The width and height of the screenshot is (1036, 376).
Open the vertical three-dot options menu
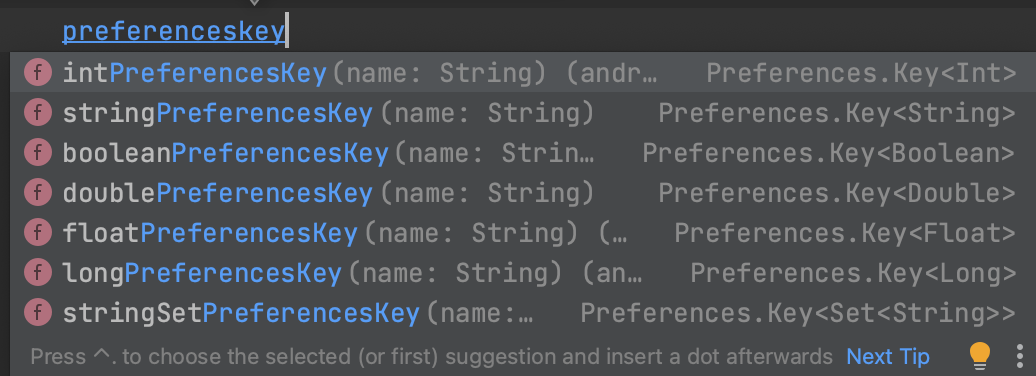(1019, 356)
